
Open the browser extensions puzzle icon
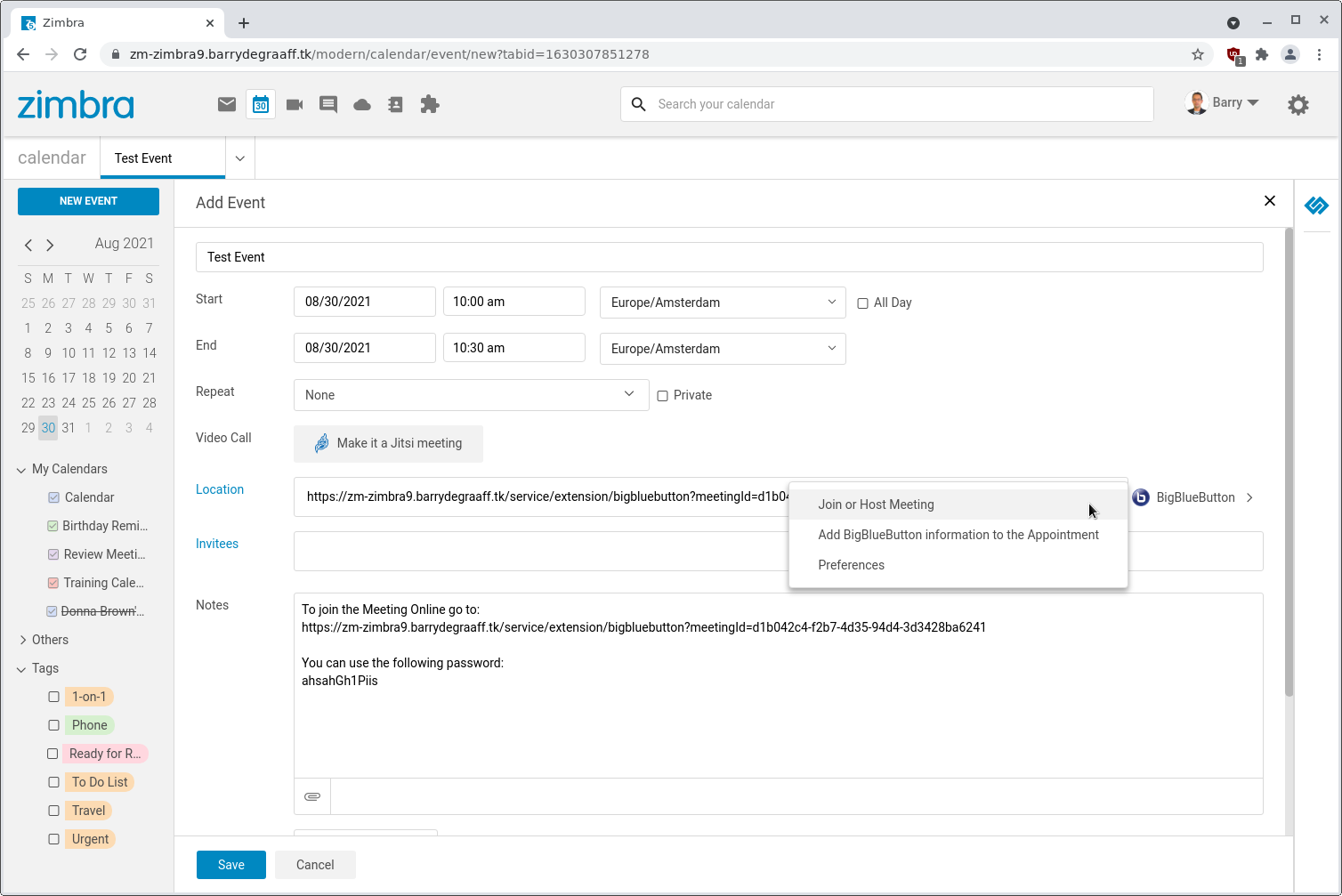click(1262, 54)
